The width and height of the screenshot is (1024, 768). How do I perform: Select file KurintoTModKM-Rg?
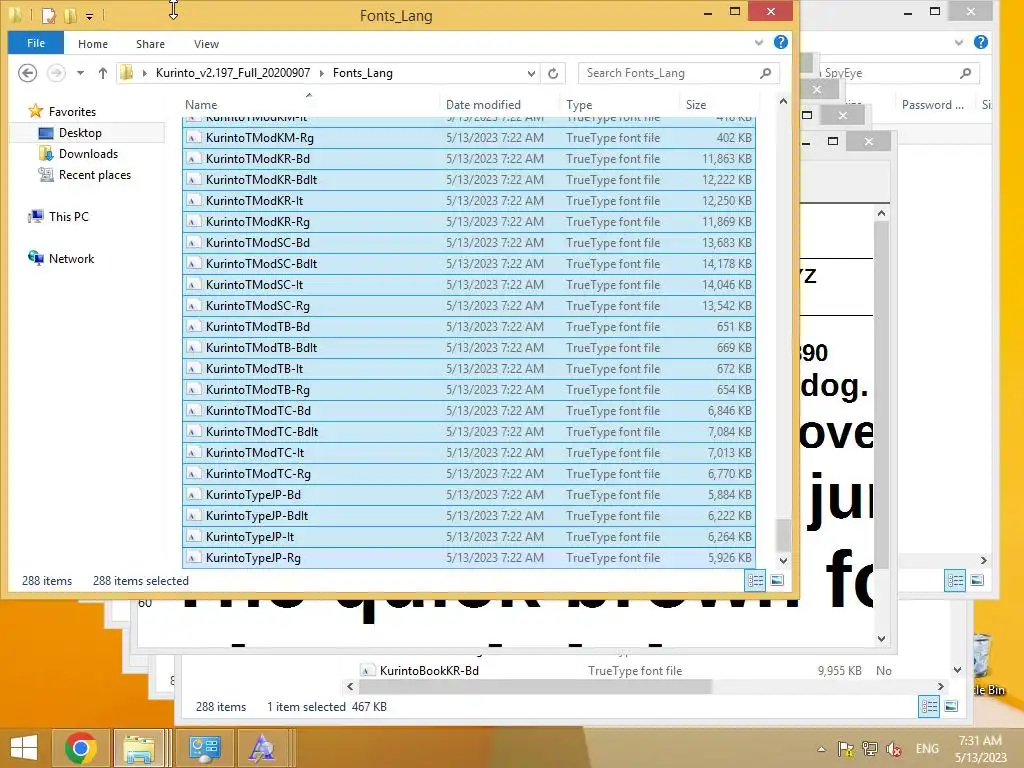(469, 138)
